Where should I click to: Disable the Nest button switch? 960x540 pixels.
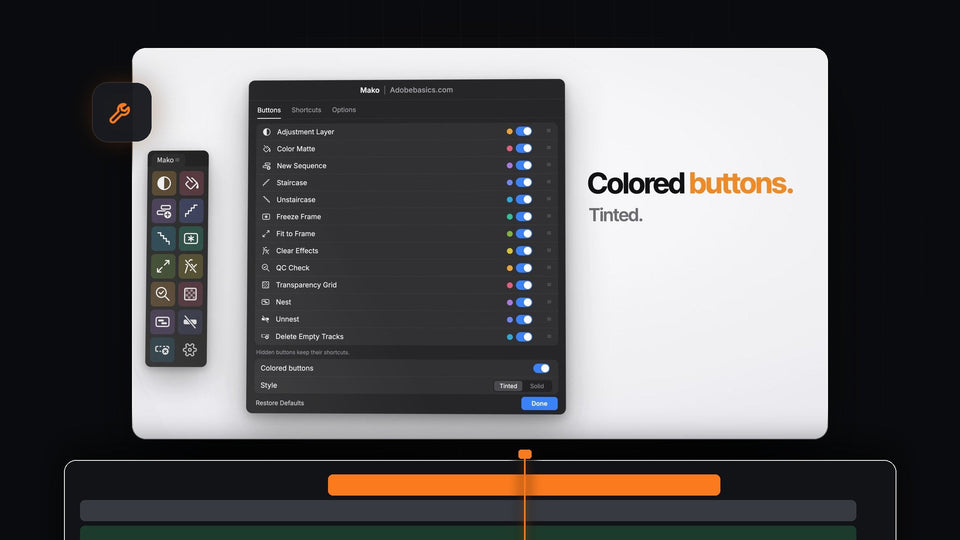tap(523, 302)
